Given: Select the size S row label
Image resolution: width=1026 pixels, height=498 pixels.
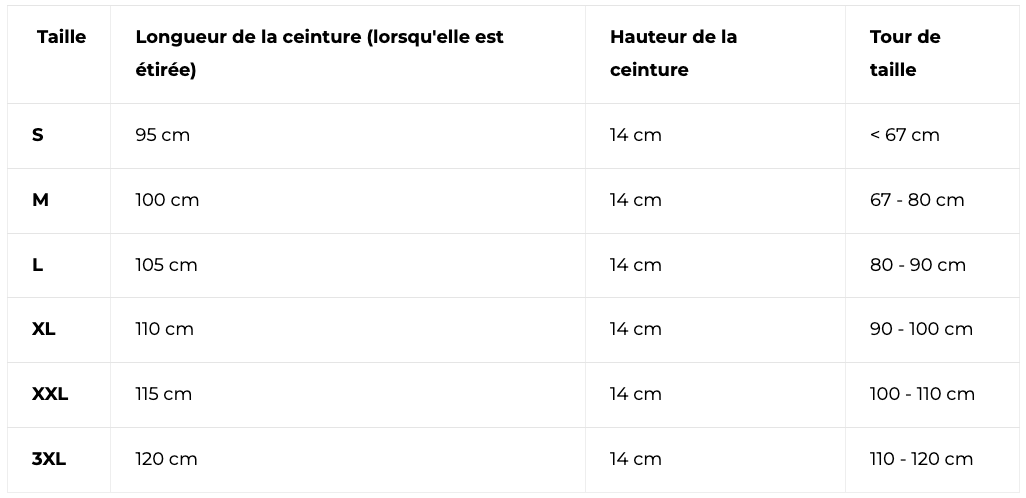Looking at the screenshot, I should 38,135.
